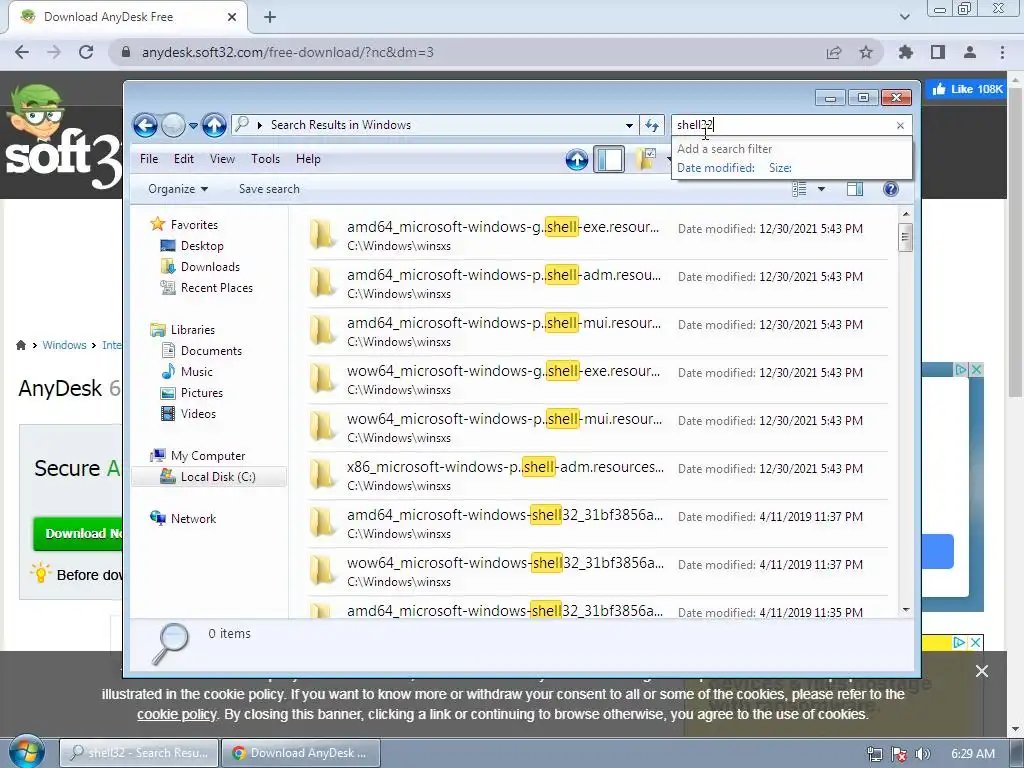
Task: Open Chrome profile icon
Action: click(970, 52)
